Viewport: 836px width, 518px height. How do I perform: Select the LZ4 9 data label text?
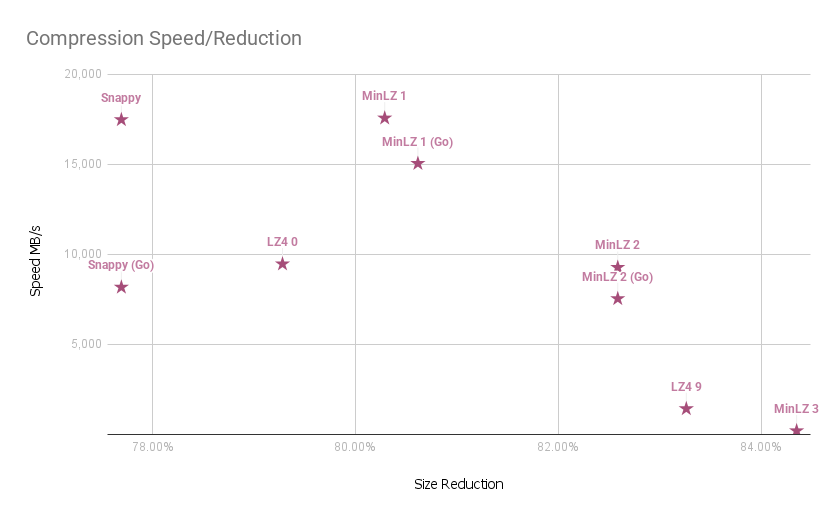[x=686, y=387]
